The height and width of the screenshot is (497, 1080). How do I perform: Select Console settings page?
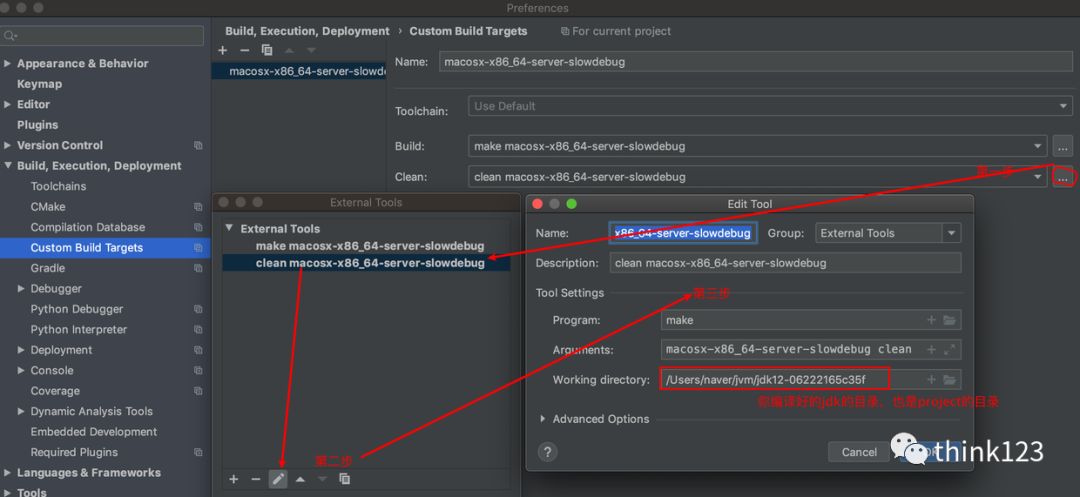52,370
